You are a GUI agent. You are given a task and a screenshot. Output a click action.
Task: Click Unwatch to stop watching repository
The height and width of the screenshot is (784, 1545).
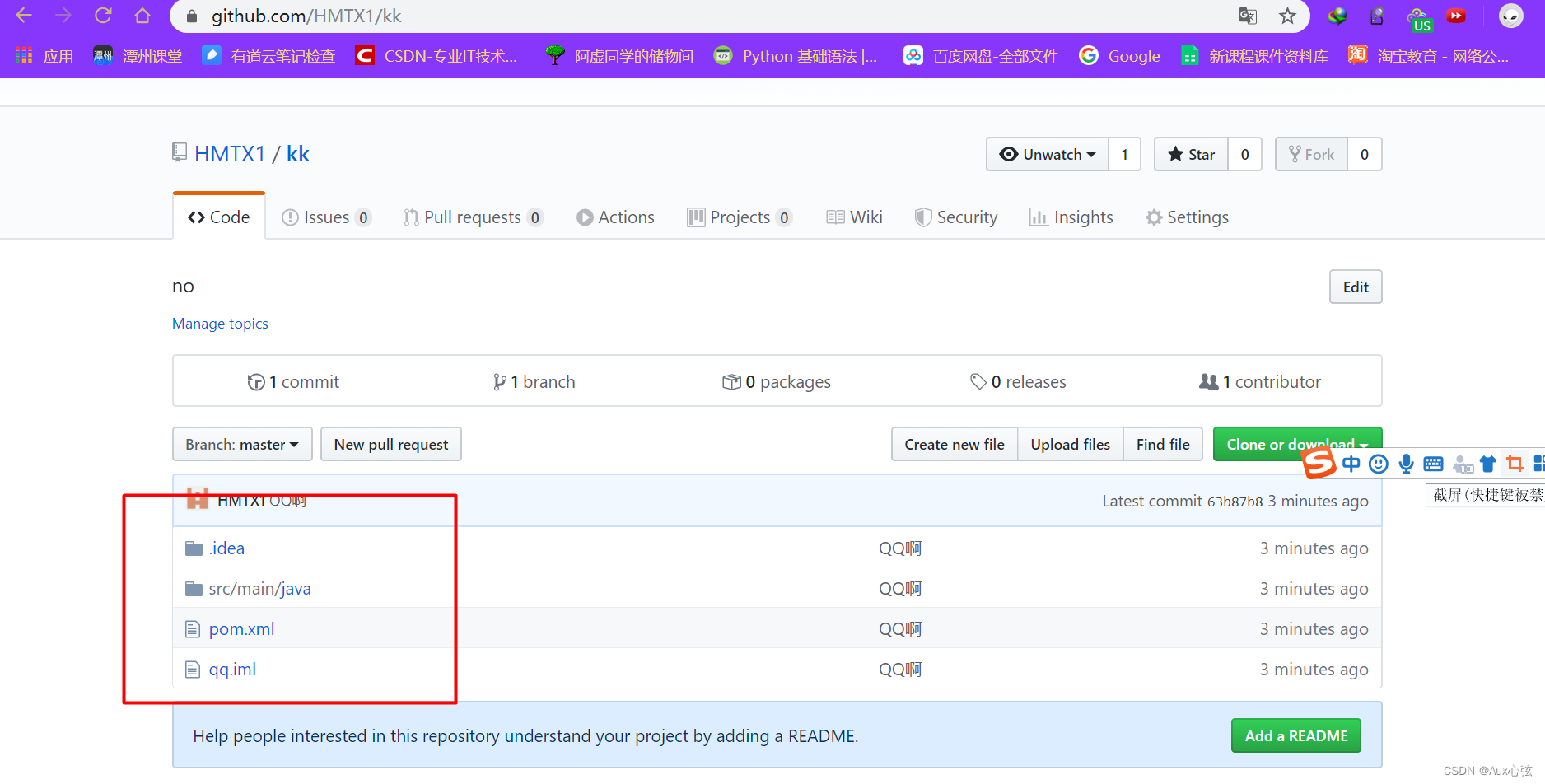(1048, 154)
